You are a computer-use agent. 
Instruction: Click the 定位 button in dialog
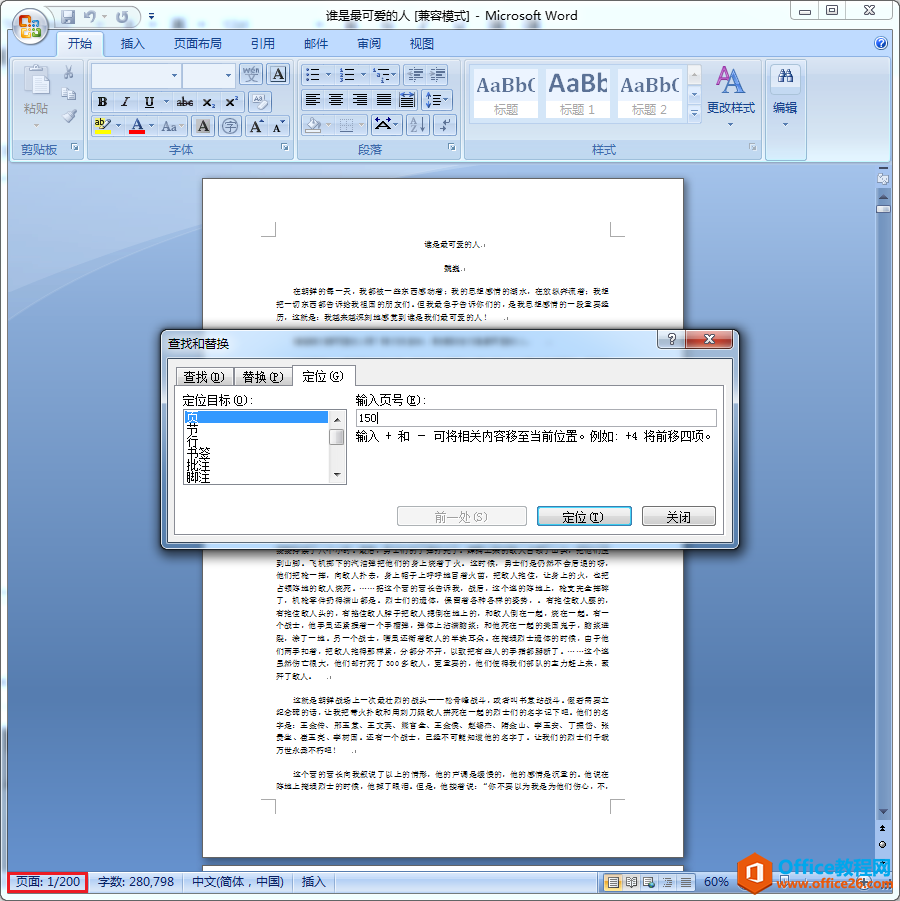tap(584, 517)
